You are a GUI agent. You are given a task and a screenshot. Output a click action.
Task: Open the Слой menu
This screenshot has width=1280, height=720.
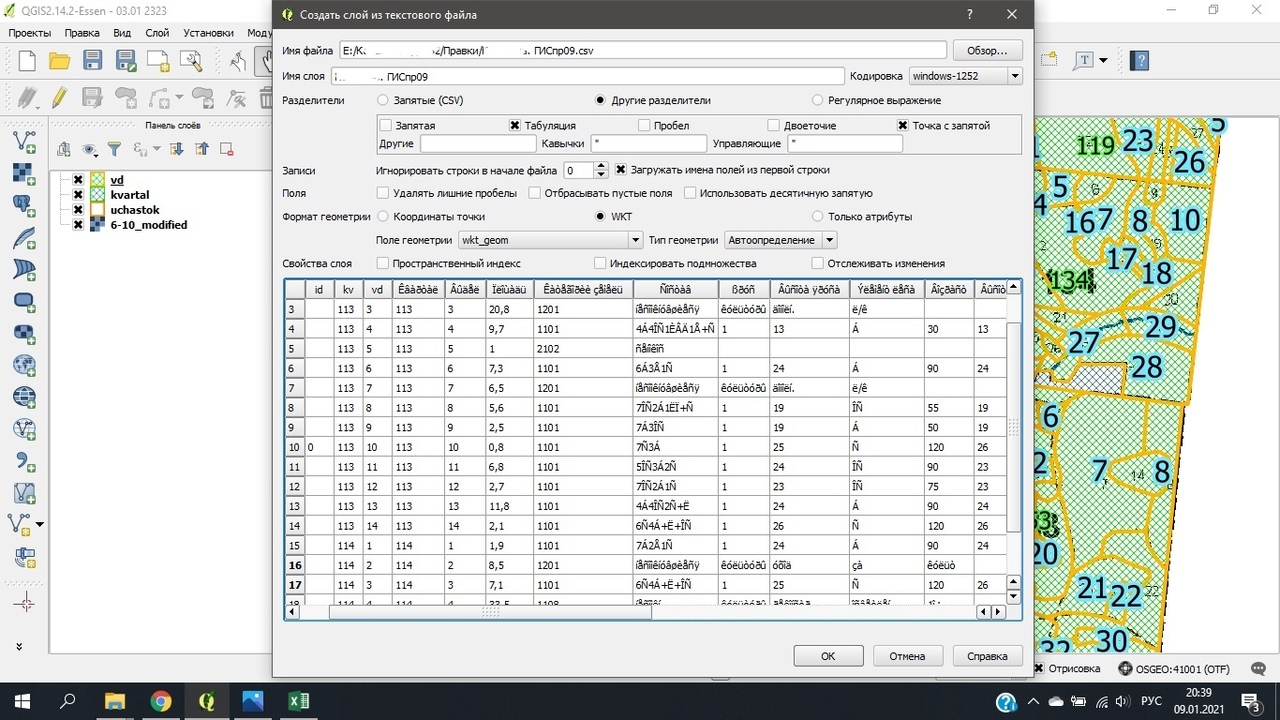point(157,33)
